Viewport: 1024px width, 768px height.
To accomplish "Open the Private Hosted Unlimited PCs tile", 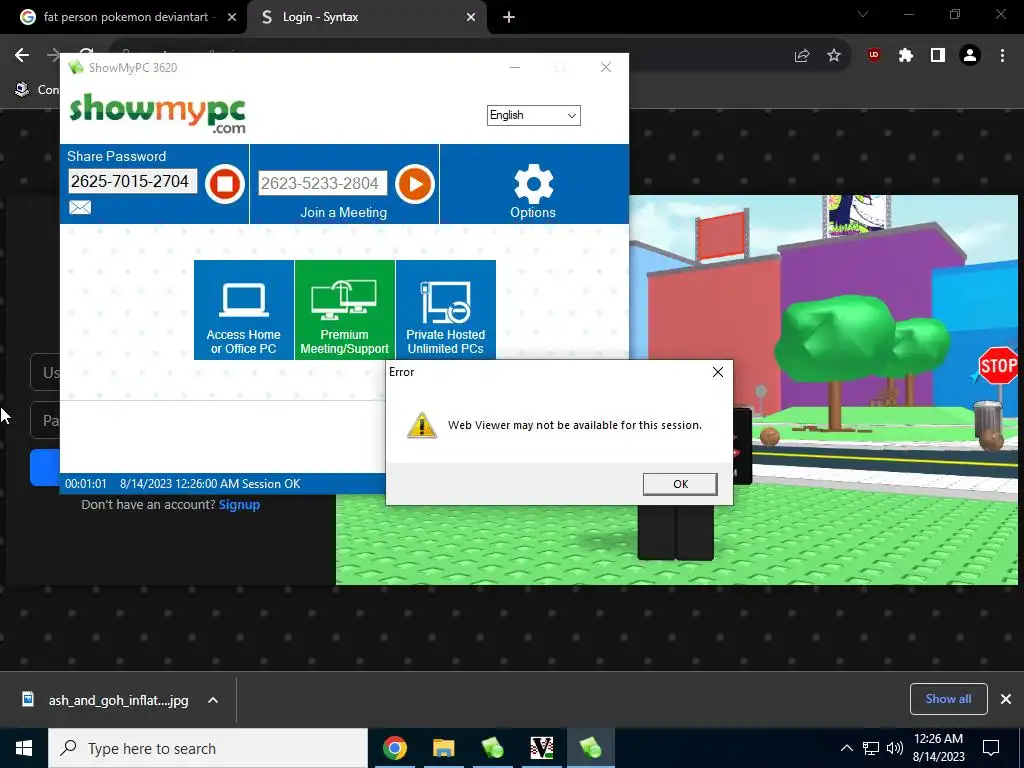I will point(445,310).
